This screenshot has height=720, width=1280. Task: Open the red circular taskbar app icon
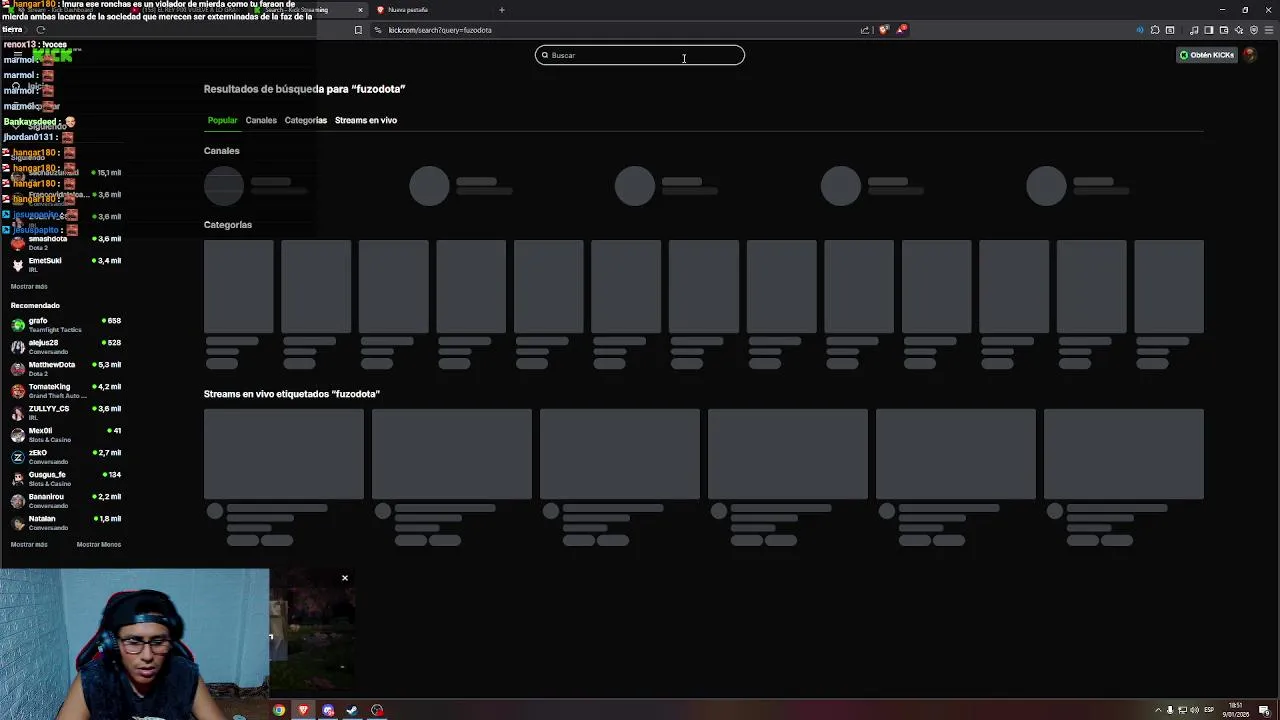377,710
